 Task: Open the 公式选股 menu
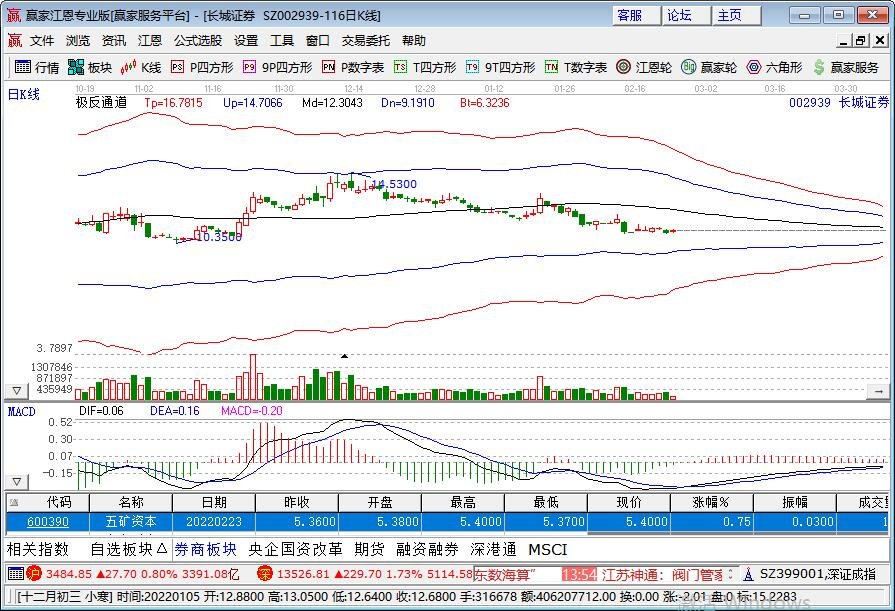click(x=198, y=41)
